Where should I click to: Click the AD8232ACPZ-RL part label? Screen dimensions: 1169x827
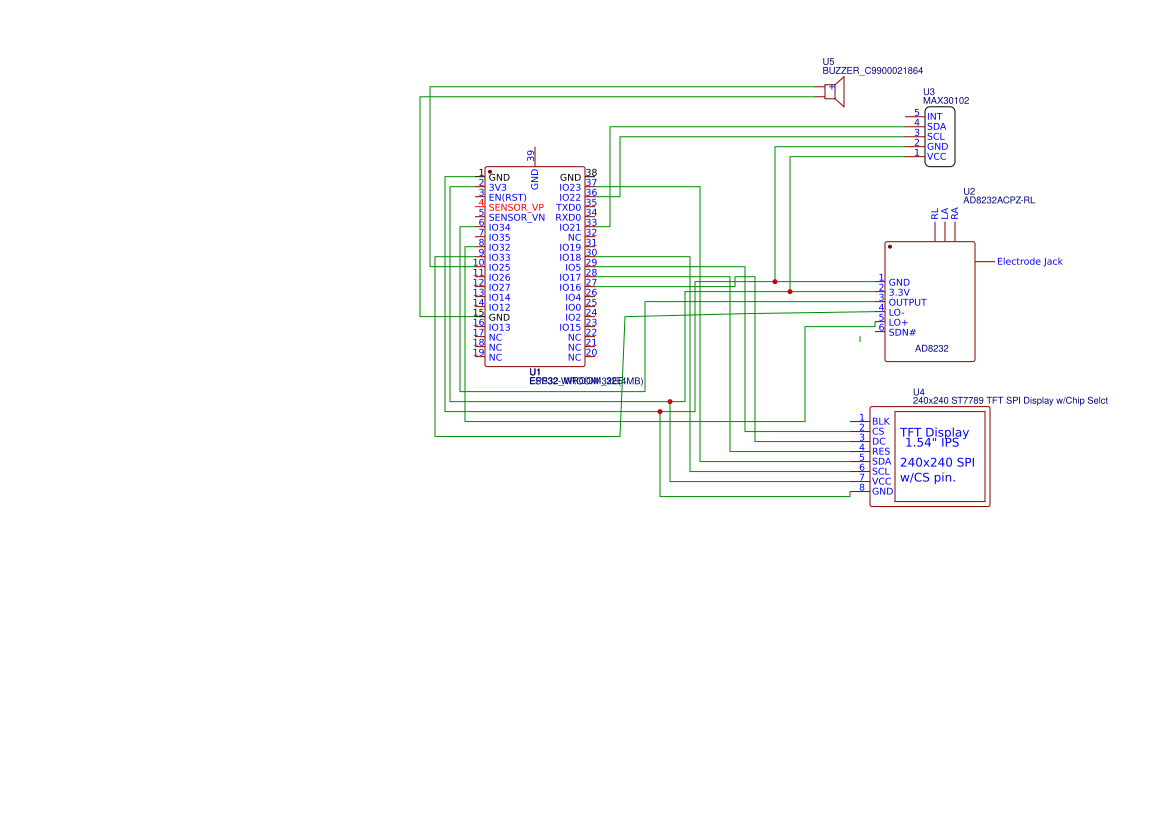999,200
